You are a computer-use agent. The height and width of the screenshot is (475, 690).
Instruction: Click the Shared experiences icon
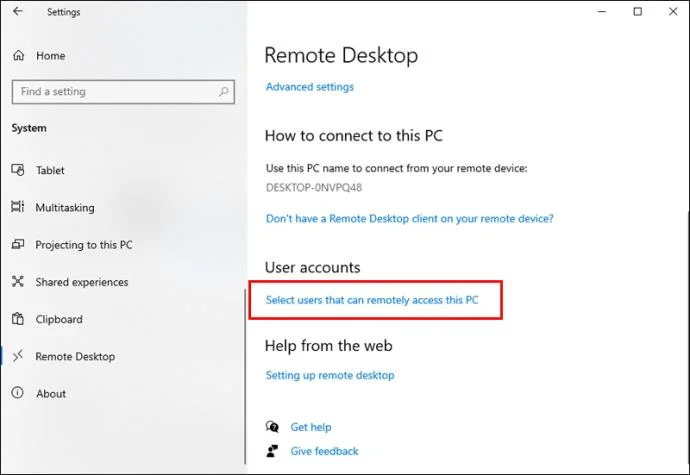(18, 282)
